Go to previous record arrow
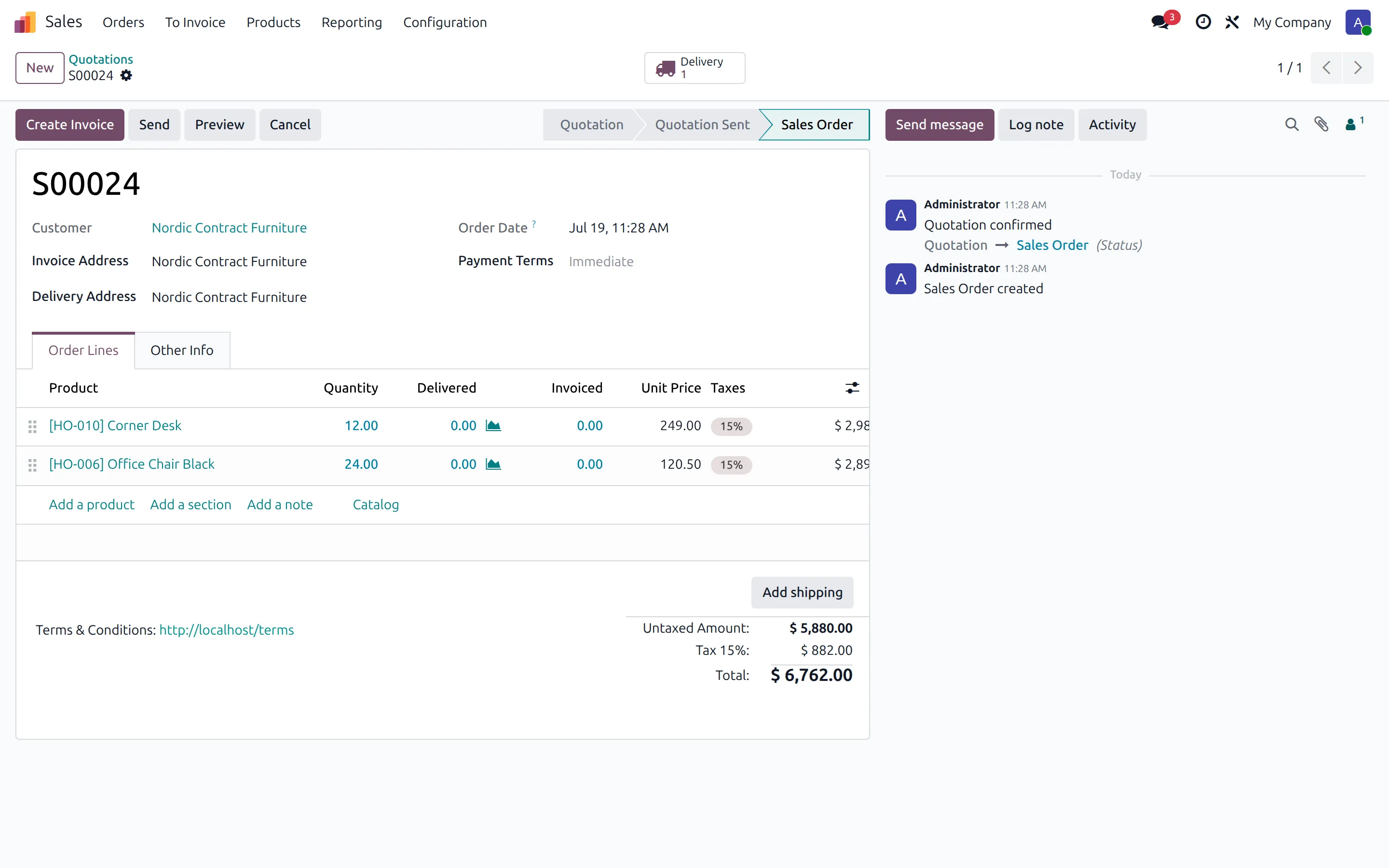This screenshot has width=1389, height=868. pyautogui.click(x=1326, y=68)
